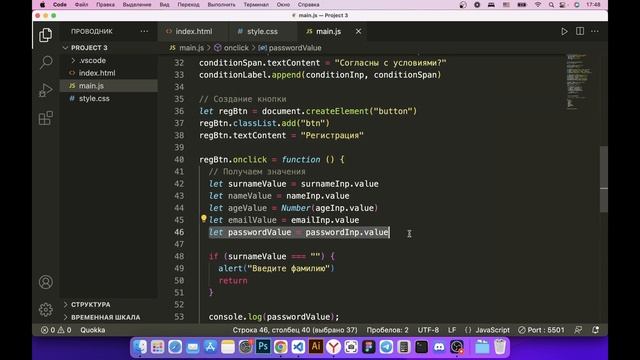Open Google Chrome from the Dock
Viewport: 640px width, 360px height.
click(x=280, y=347)
